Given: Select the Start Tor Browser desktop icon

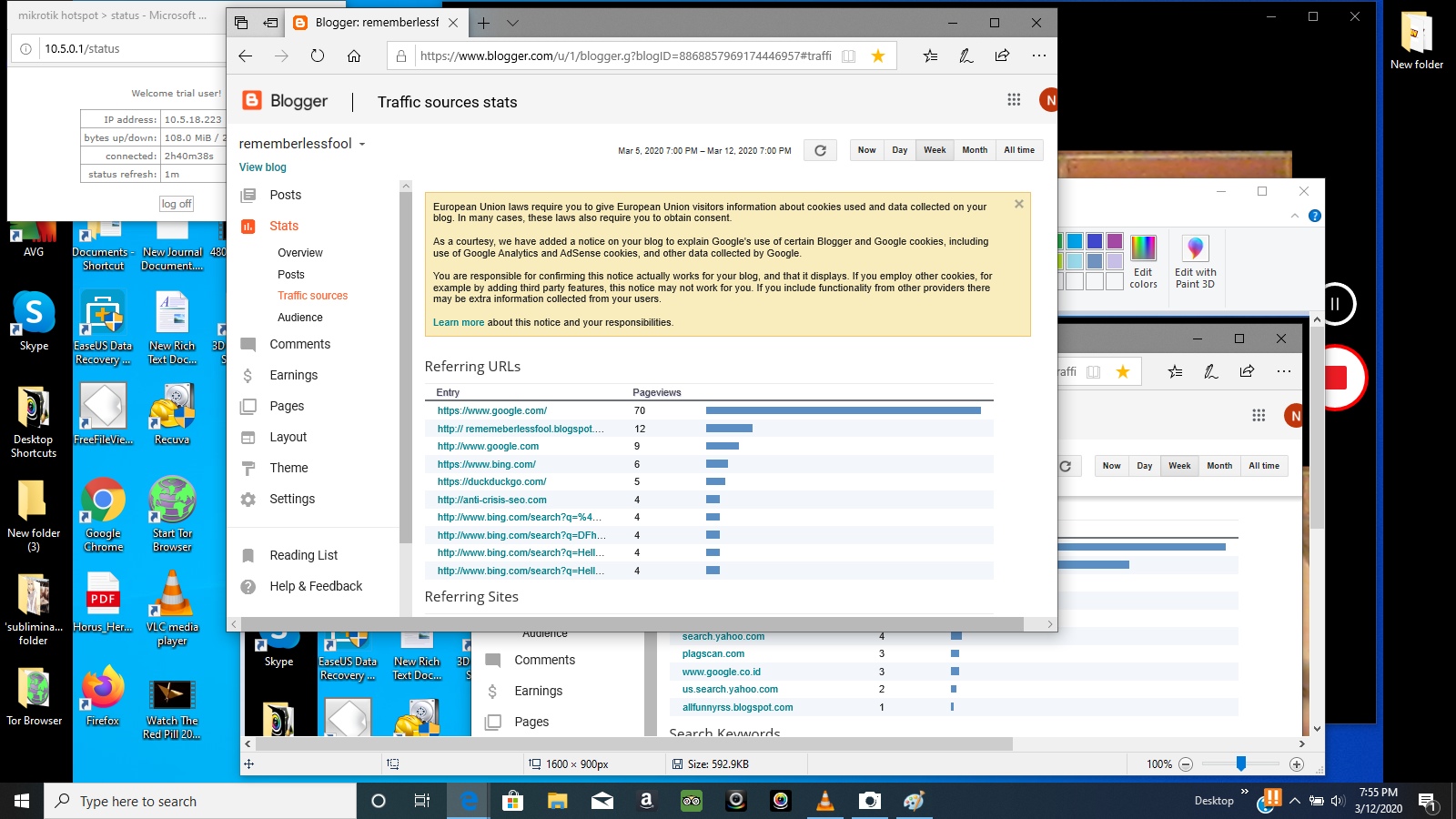Looking at the screenshot, I should coord(172,514).
